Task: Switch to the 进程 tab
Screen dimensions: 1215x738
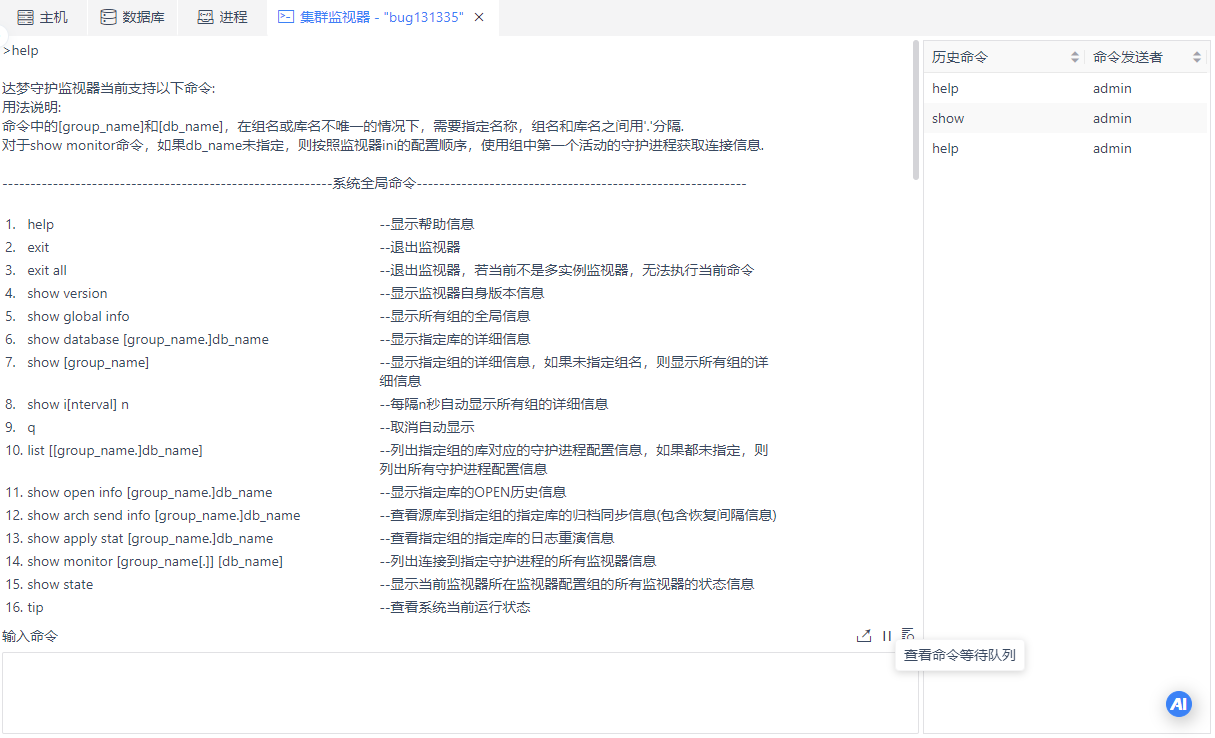Action: [222, 17]
